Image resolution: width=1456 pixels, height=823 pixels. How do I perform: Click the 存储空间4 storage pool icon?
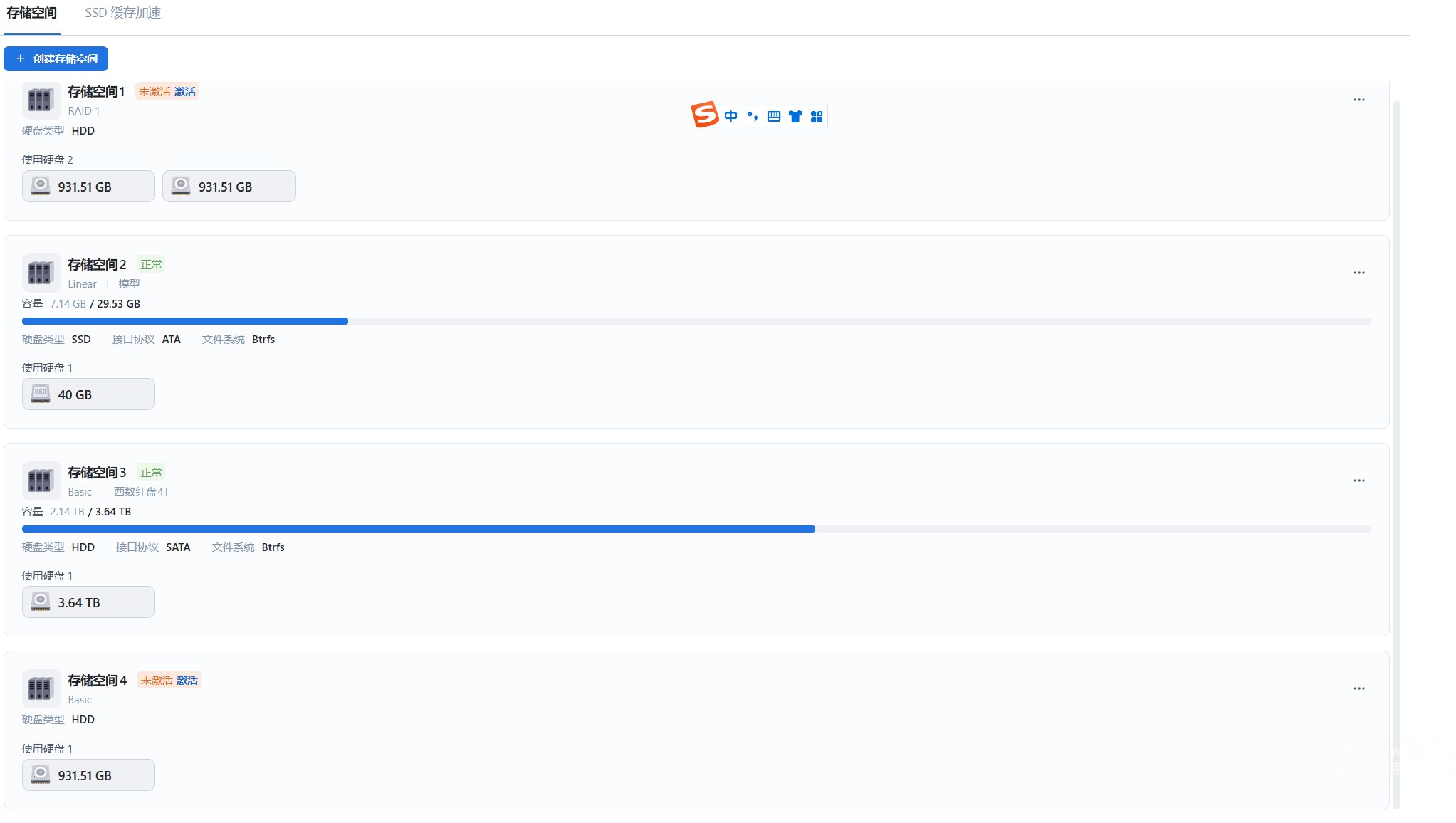point(41,688)
